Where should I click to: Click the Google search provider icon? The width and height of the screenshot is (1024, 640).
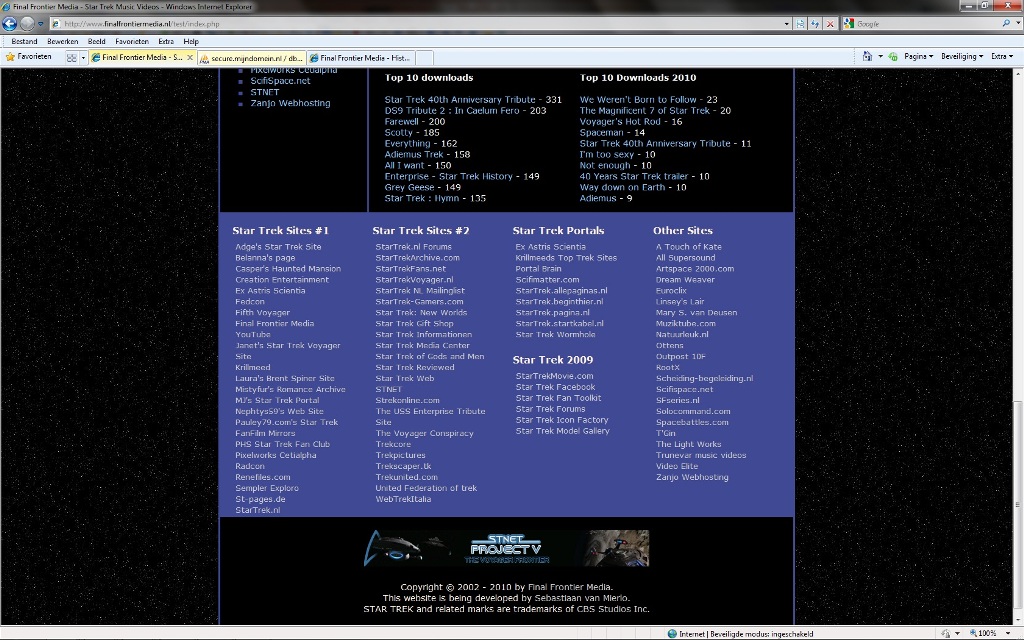point(849,24)
